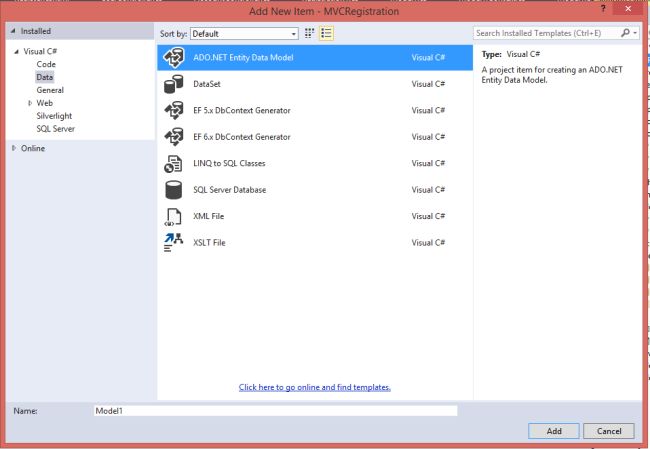650x449 pixels.
Task: Select the Code category
Action: pyautogui.click(x=46, y=64)
